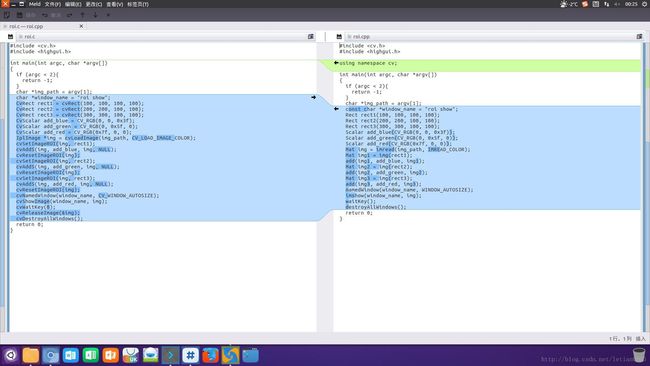This screenshot has height=366, width=650.
Task: Open the 查看(V) menu
Action: (114, 4)
